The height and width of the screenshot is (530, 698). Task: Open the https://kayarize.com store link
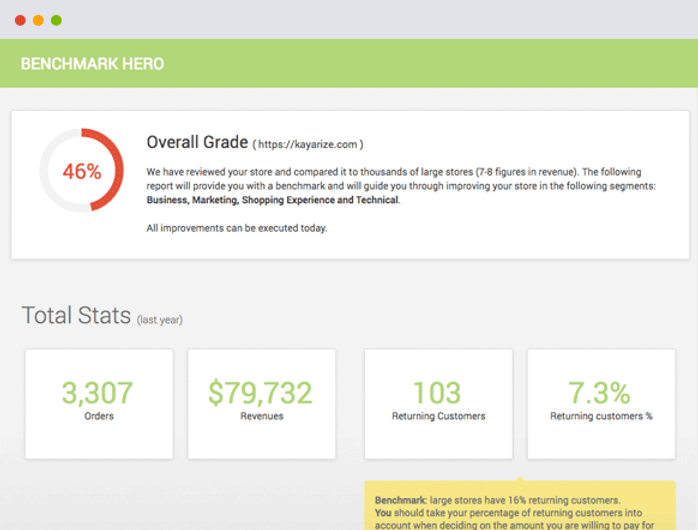coord(308,145)
